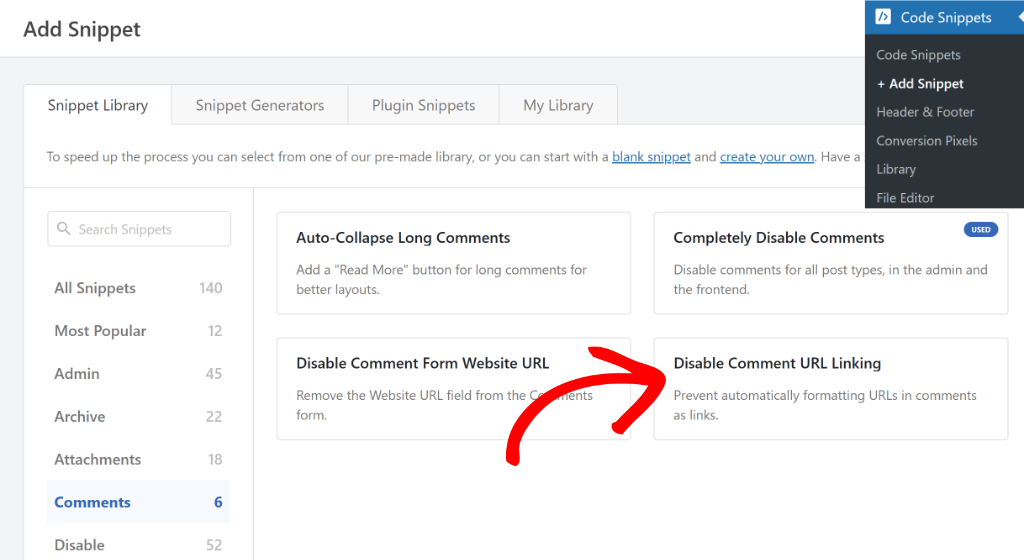The height and width of the screenshot is (560, 1024).
Task: Open File Editor menu item
Action: tap(905, 198)
